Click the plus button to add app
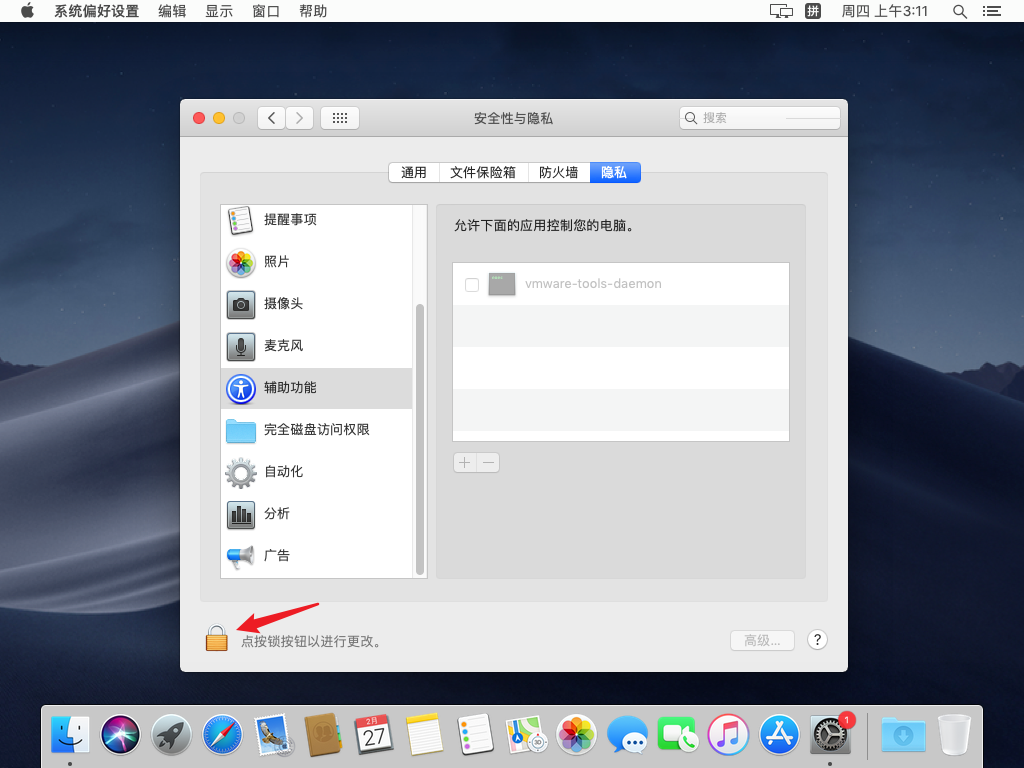Viewport: 1024px width, 768px height. tap(465, 462)
